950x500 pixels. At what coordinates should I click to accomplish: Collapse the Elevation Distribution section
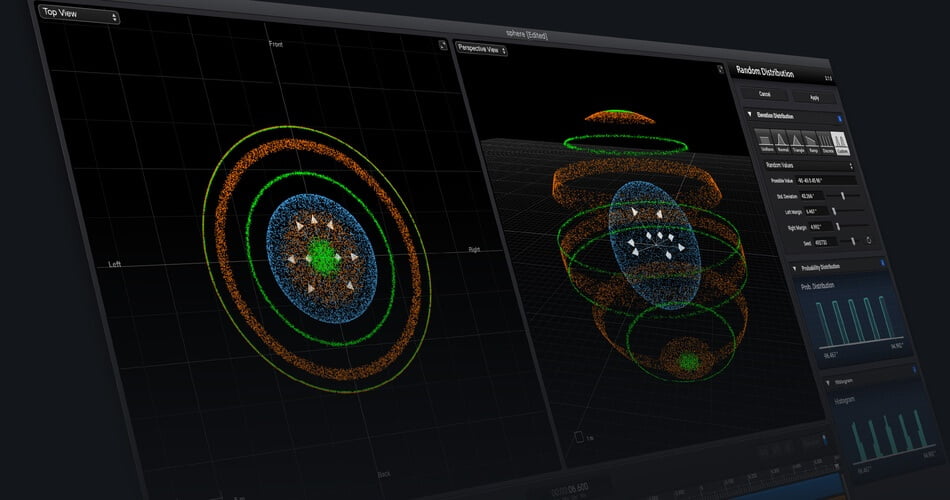pos(750,115)
